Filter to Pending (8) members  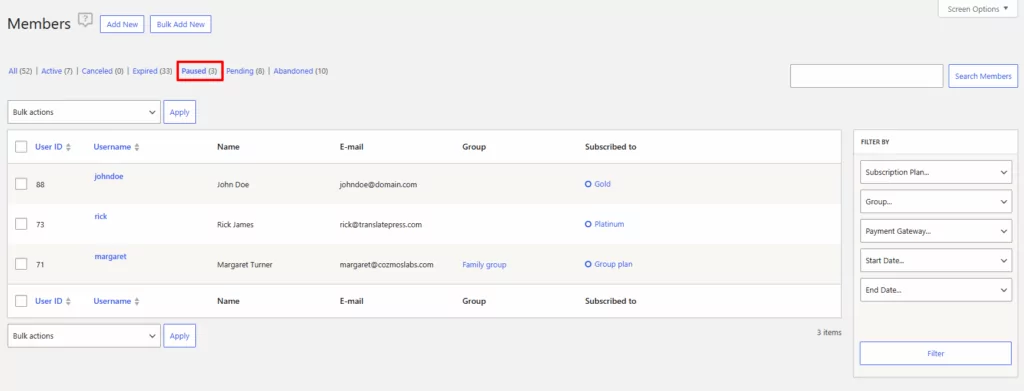point(245,71)
